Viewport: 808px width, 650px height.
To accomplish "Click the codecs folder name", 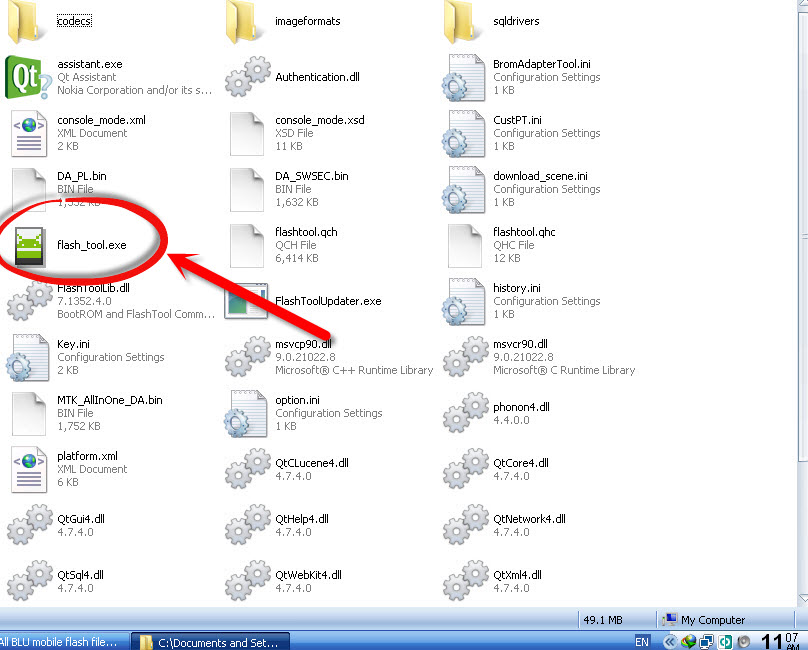I will pyautogui.click(x=74, y=21).
